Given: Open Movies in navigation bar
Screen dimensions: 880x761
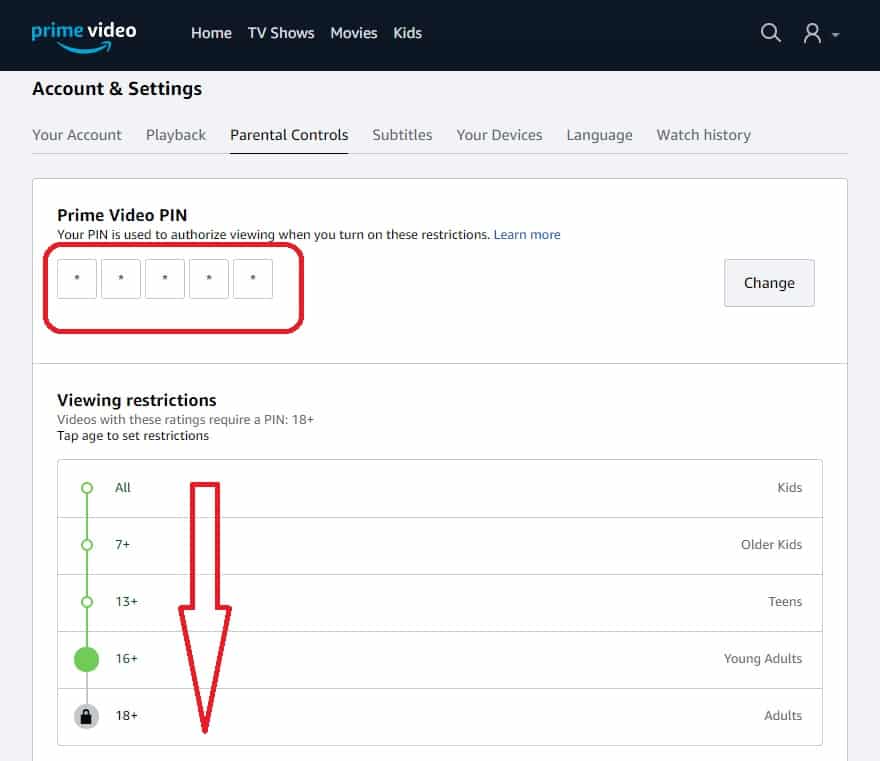Looking at the screenshot, I should (x=354, y=33).
